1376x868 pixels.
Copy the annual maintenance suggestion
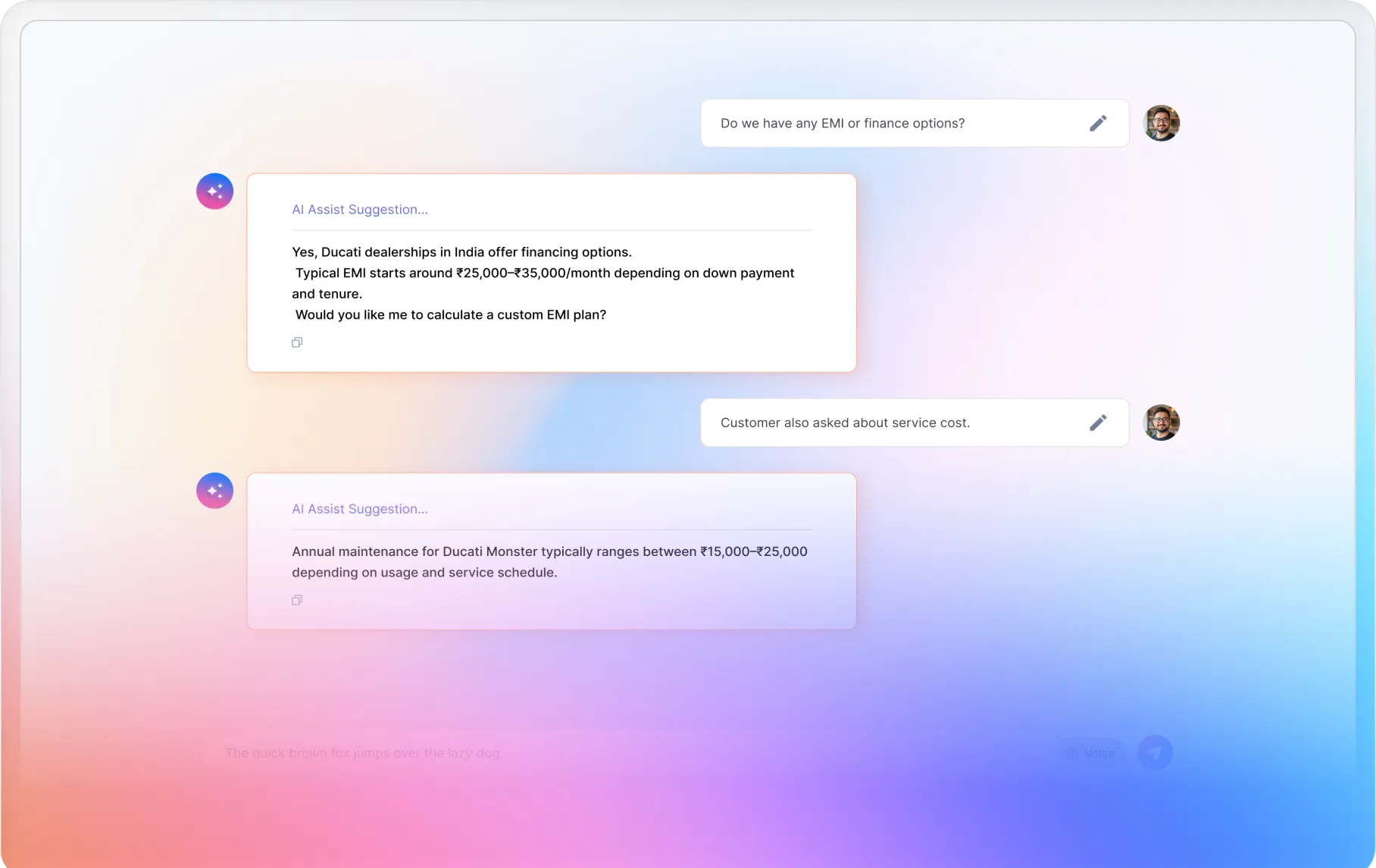[x=297, y=600]
